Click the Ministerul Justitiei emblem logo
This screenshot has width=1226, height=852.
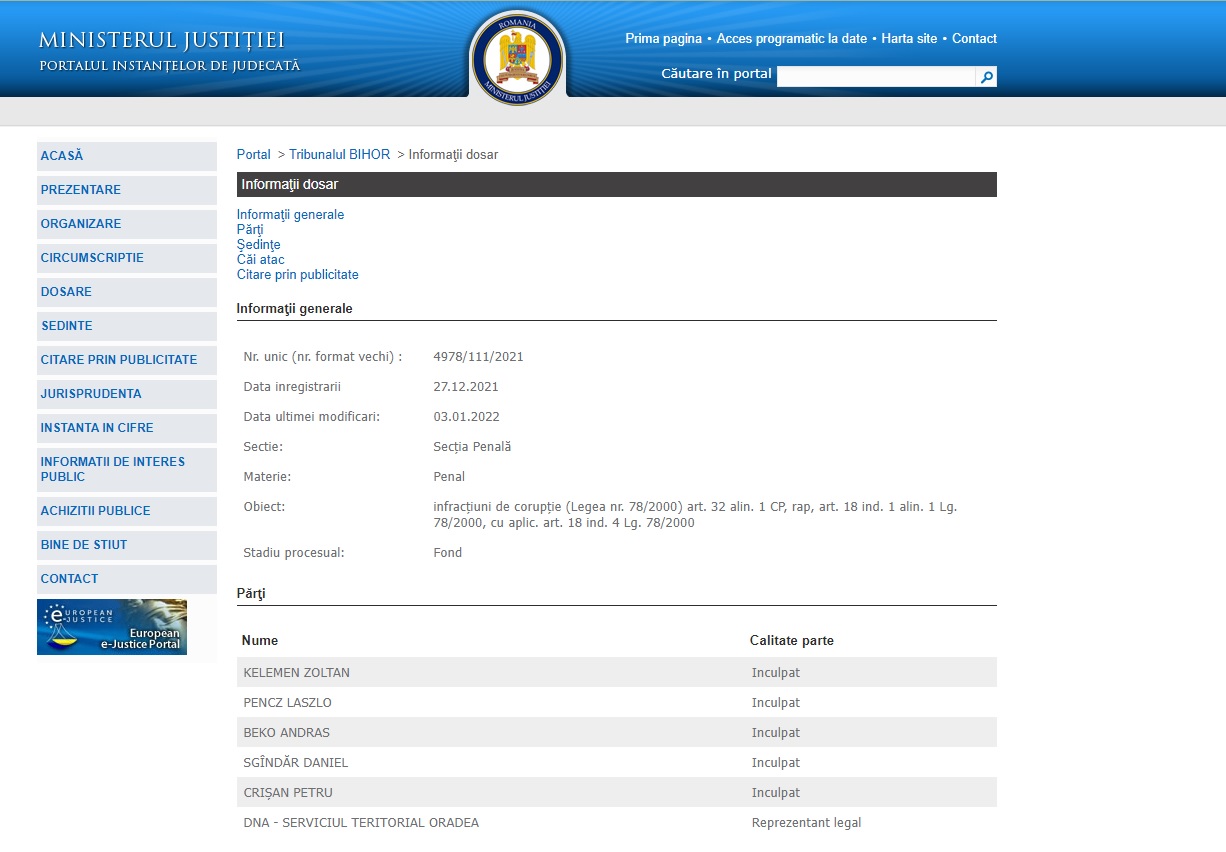(x=517, y=56)
